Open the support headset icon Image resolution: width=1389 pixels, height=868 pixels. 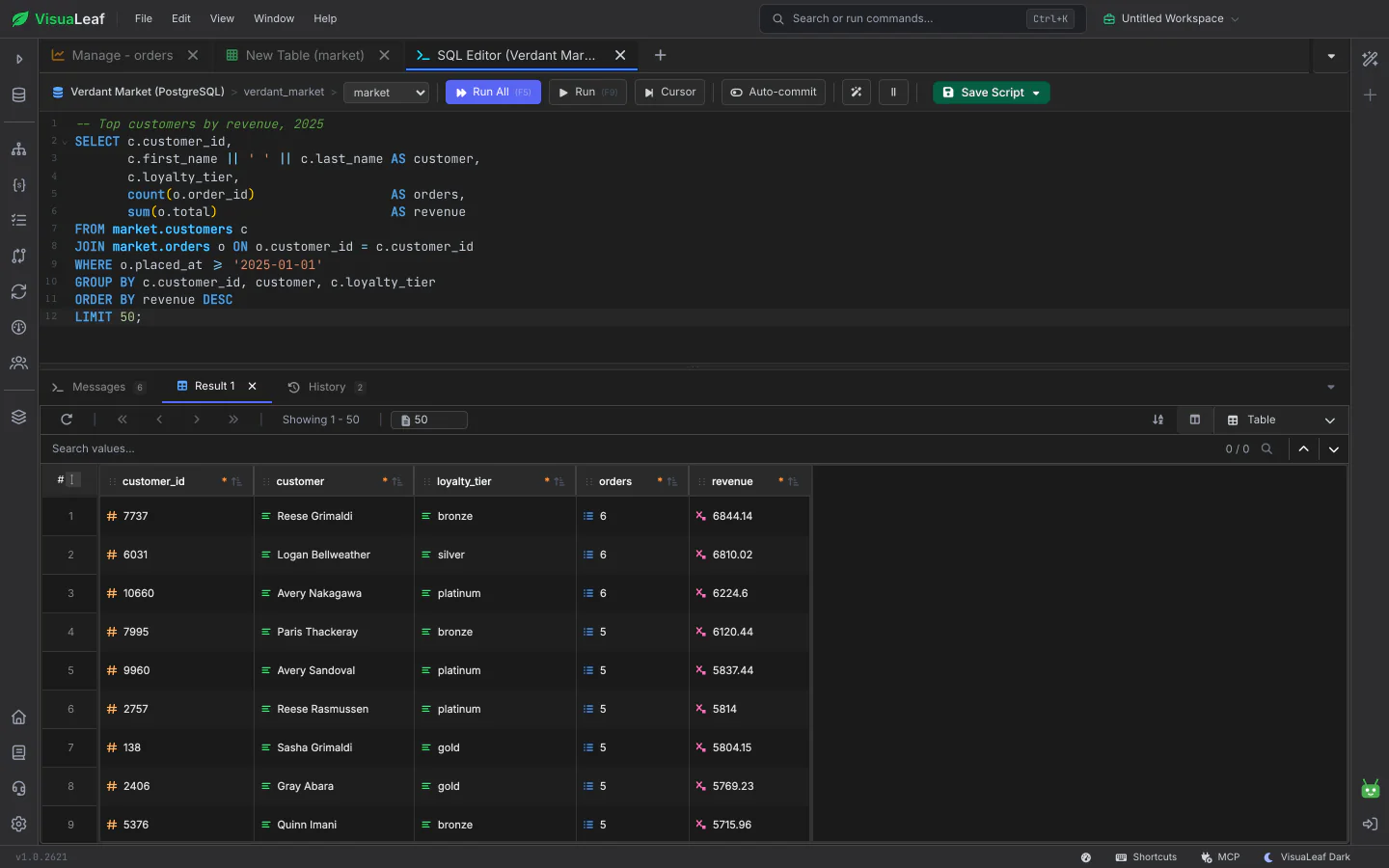pos(18,788)
